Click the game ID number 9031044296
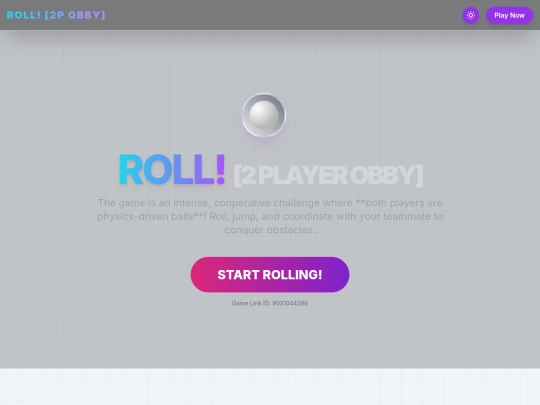 pyautogui.click(x=290, y=303)
